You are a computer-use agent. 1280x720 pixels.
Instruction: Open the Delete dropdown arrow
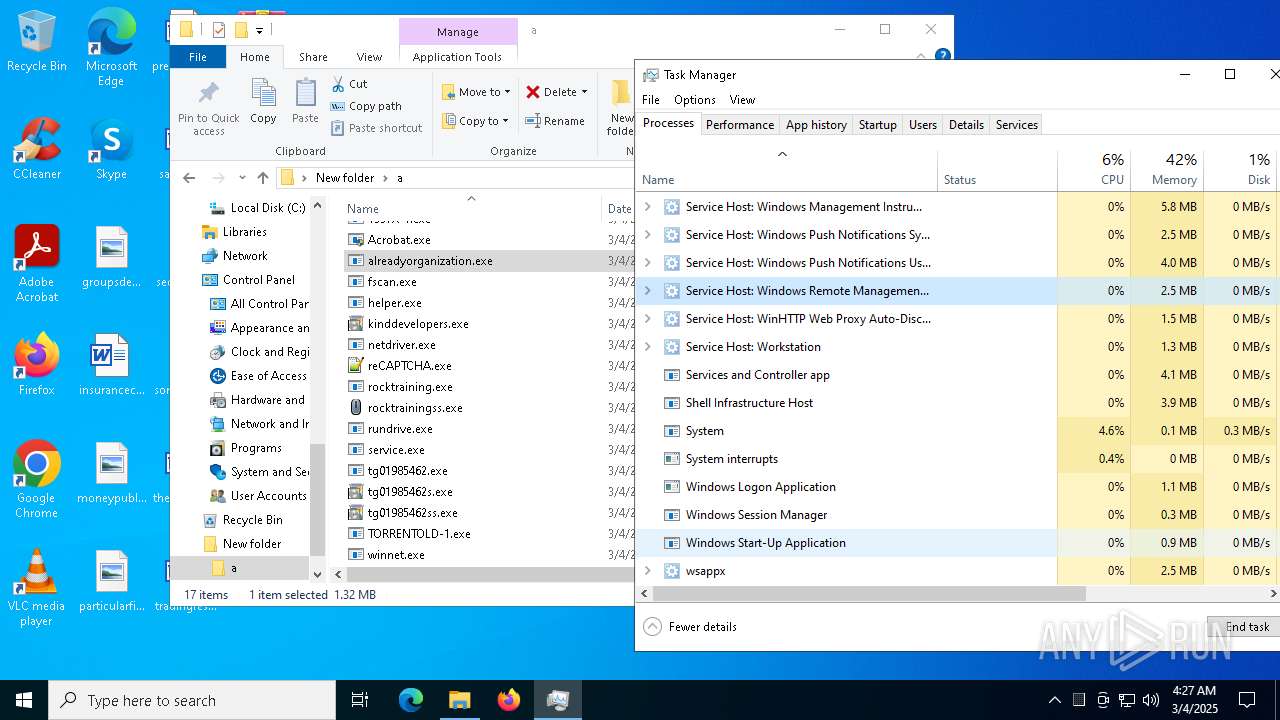(584, 92)
